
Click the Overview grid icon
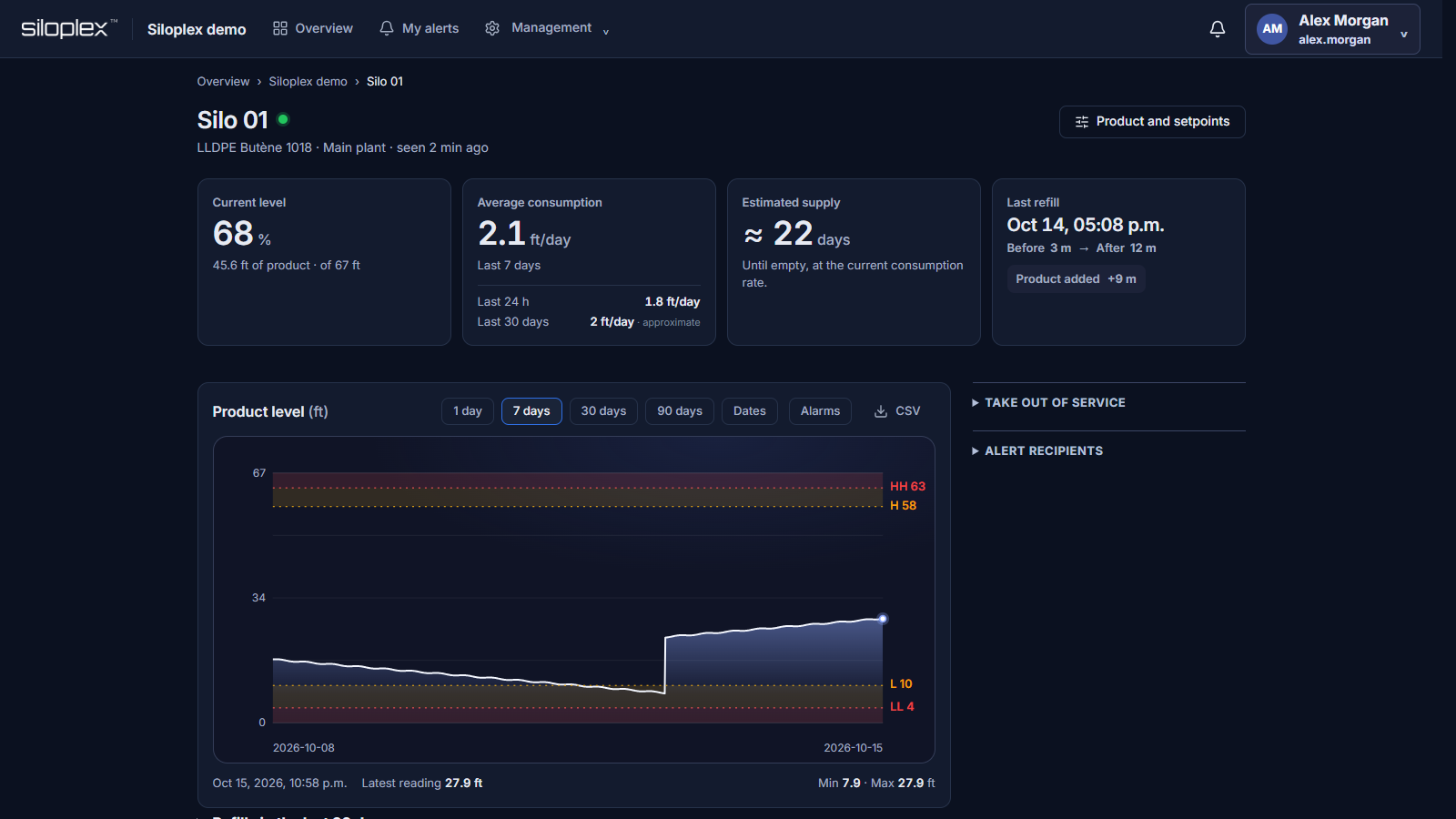(280, 28)
